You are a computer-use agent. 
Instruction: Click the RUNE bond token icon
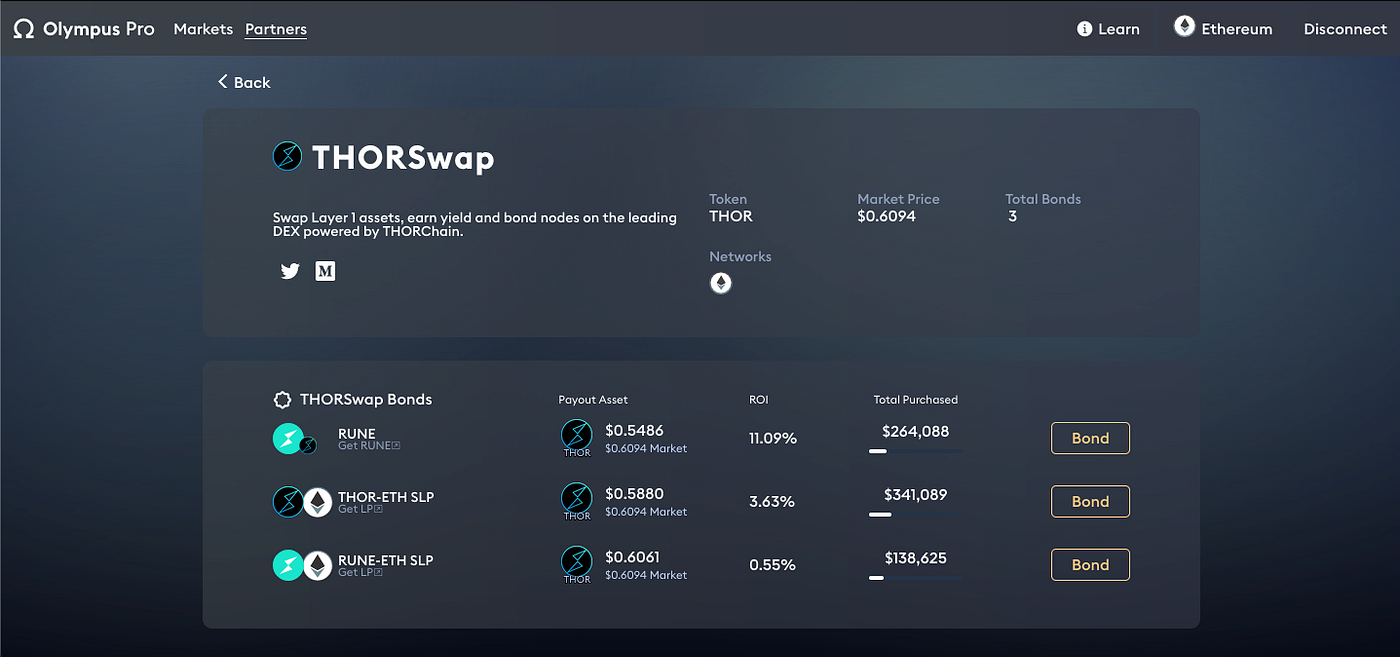point(295,439)
